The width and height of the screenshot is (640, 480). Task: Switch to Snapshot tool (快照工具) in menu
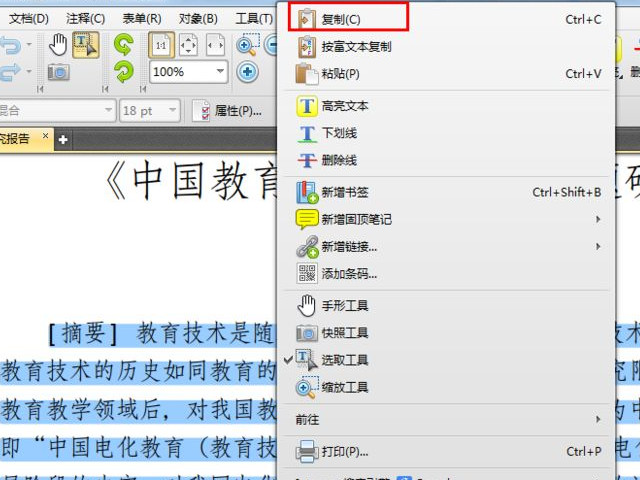pyautogui.click(x=448, y=333)
